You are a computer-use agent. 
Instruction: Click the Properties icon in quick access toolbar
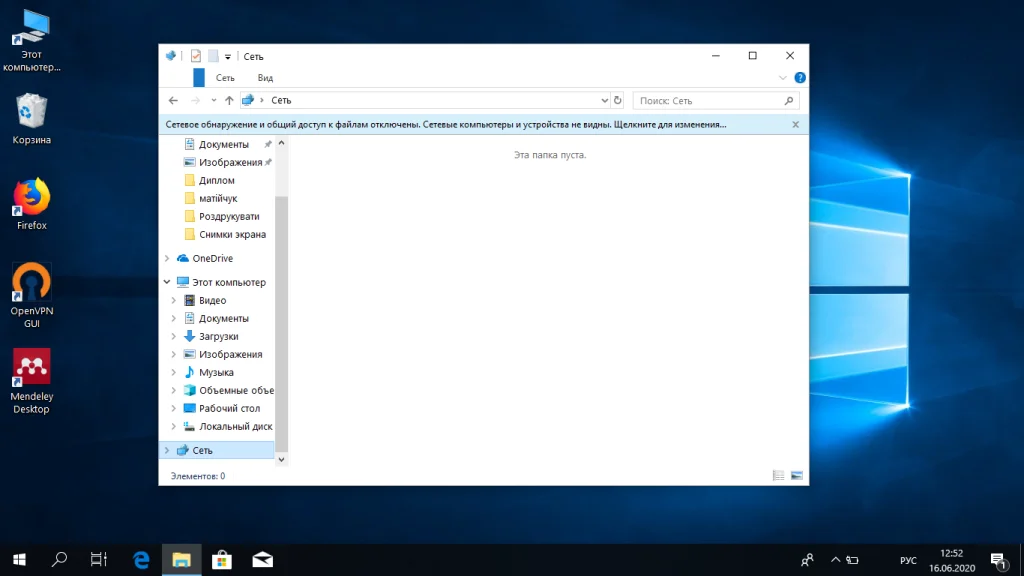[196, 56]
